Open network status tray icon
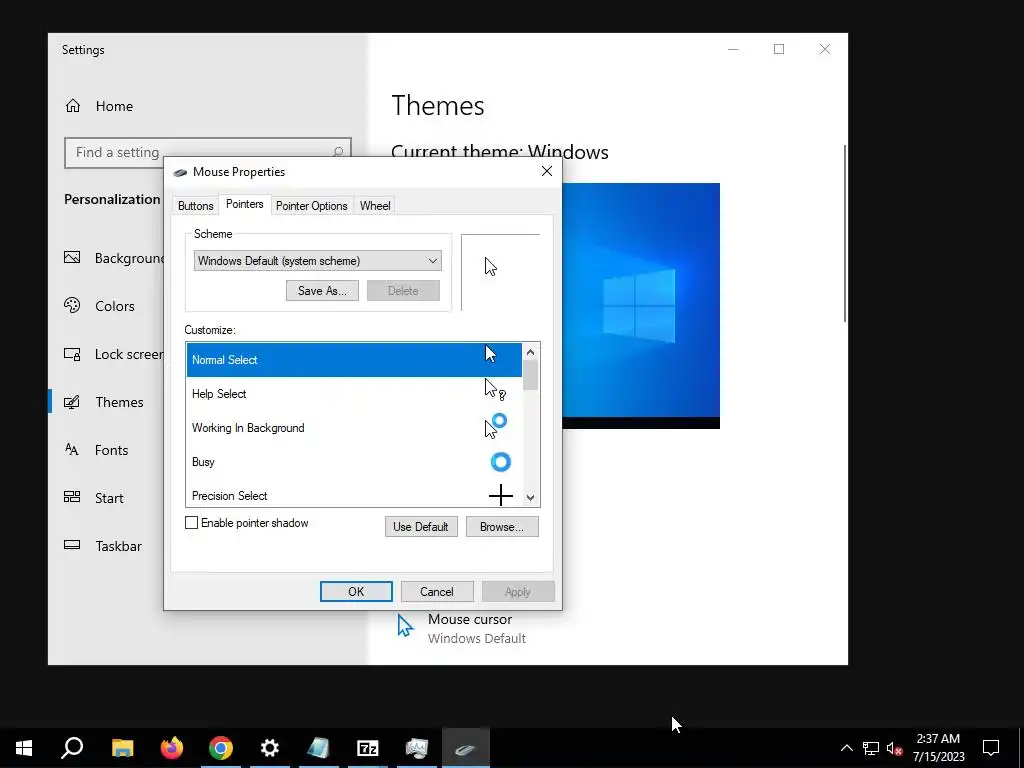 click(x=871, y=748)
